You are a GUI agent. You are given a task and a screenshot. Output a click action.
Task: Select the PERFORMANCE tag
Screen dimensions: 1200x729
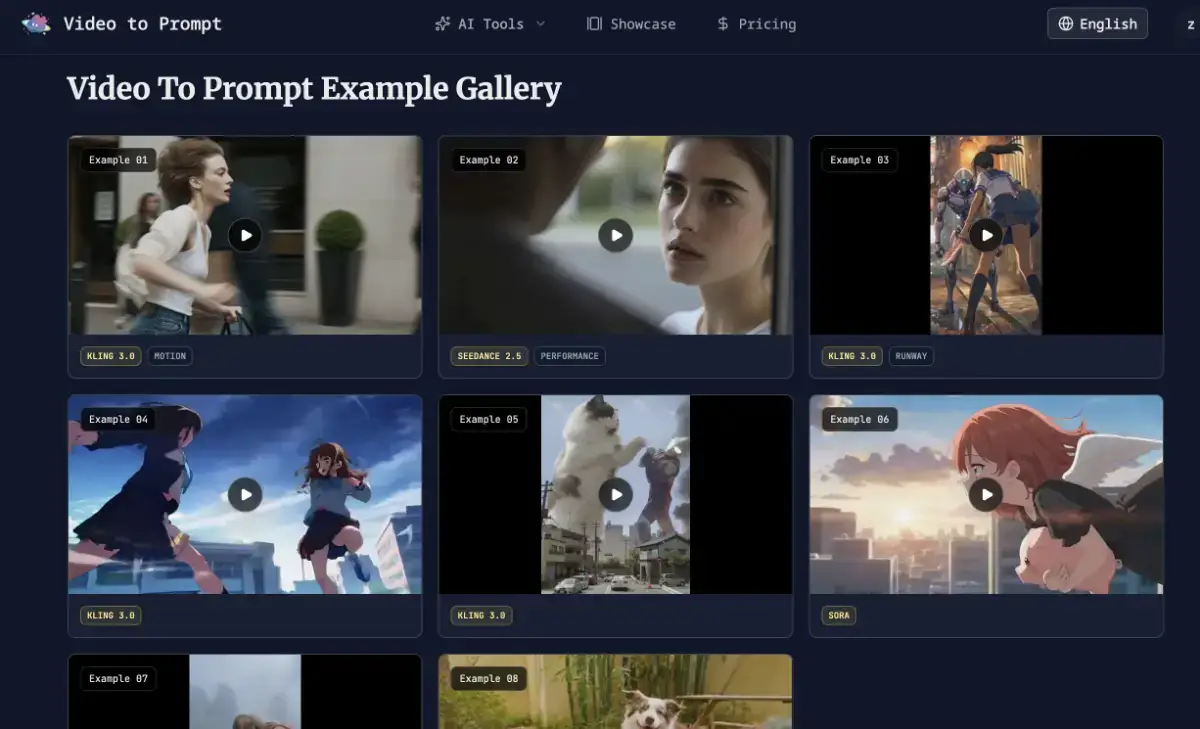pos(570,356)
